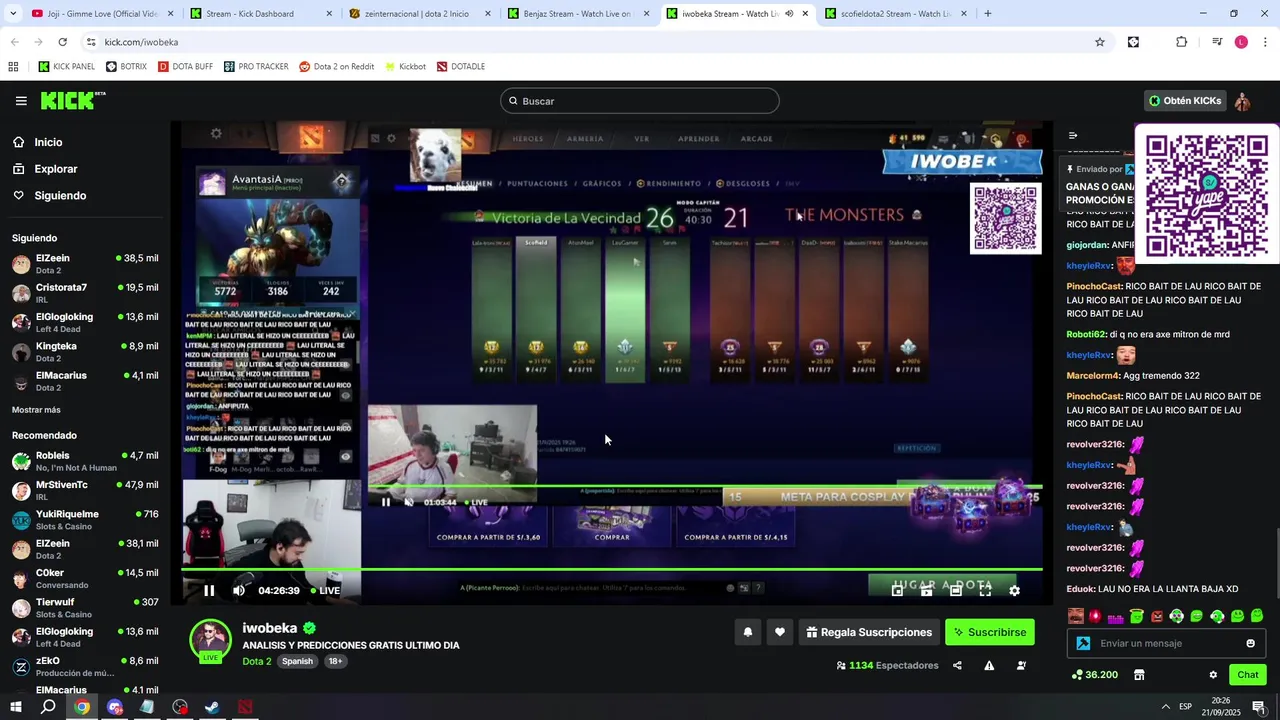The image size is (1280, 720).
Task: Click Regala Suscripciones gift button
Action: 869,632
